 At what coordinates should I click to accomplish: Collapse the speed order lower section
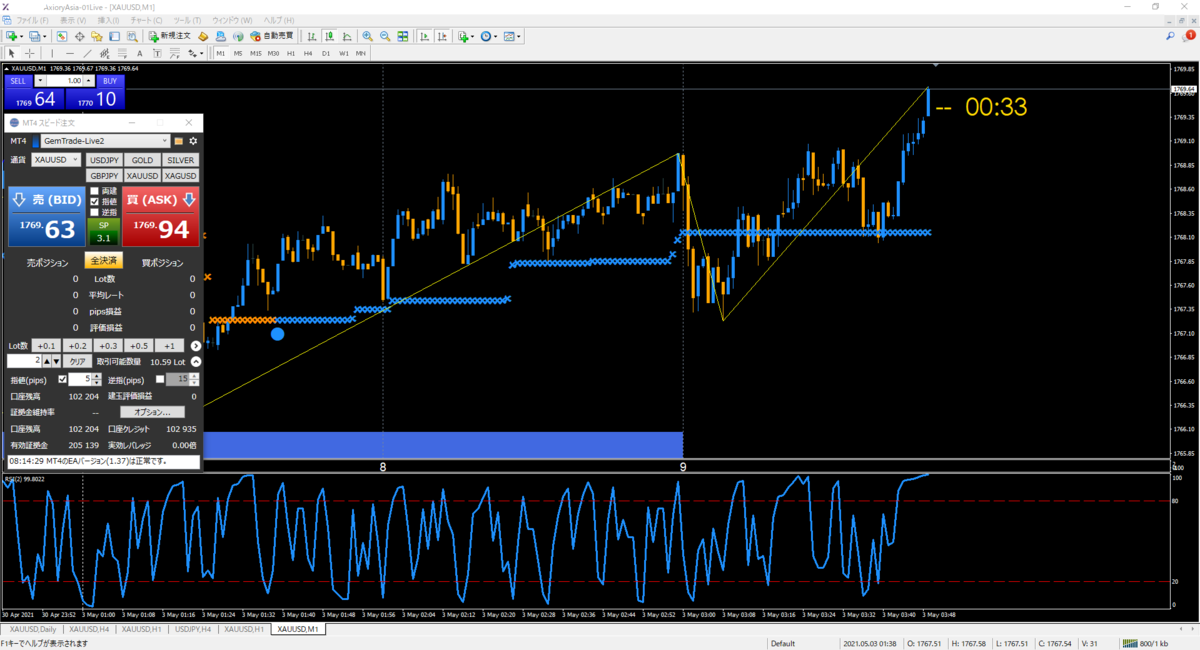[x=195, y=361]
